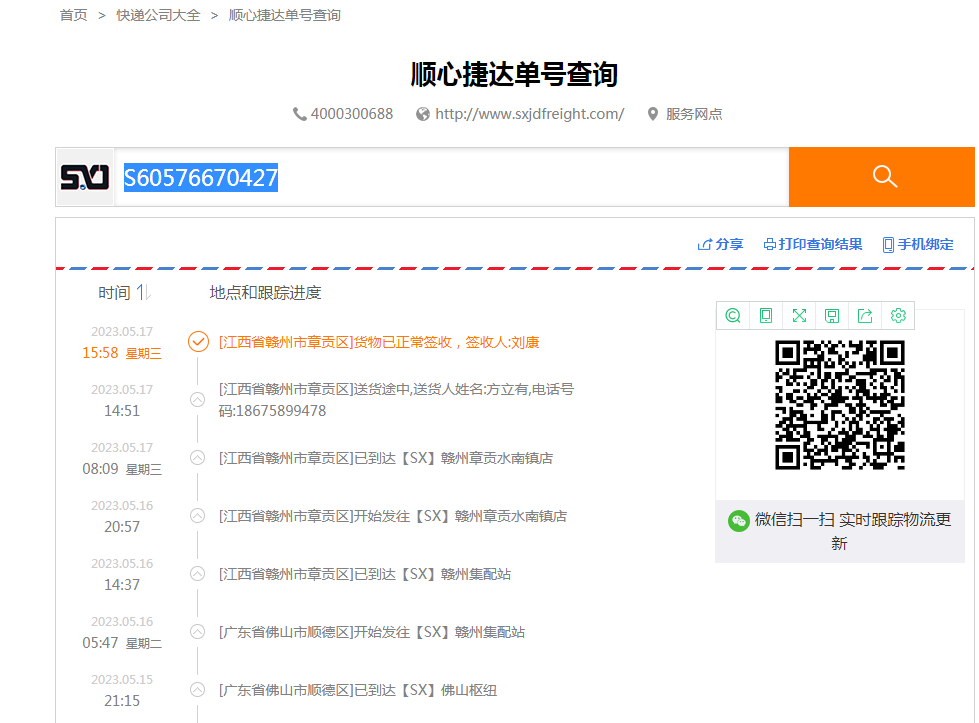Click the 地点和跟踪进度 column header
Screen dimensions: 979x723
click(x=265, y=293)
